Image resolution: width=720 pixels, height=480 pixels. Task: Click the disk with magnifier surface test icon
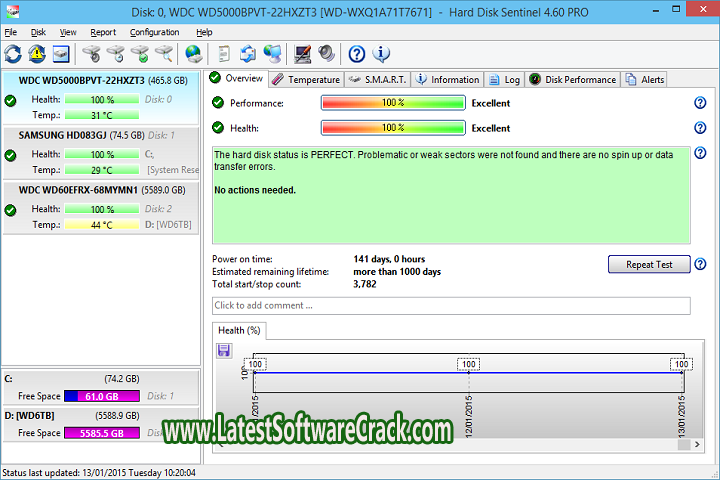point(164,54)
